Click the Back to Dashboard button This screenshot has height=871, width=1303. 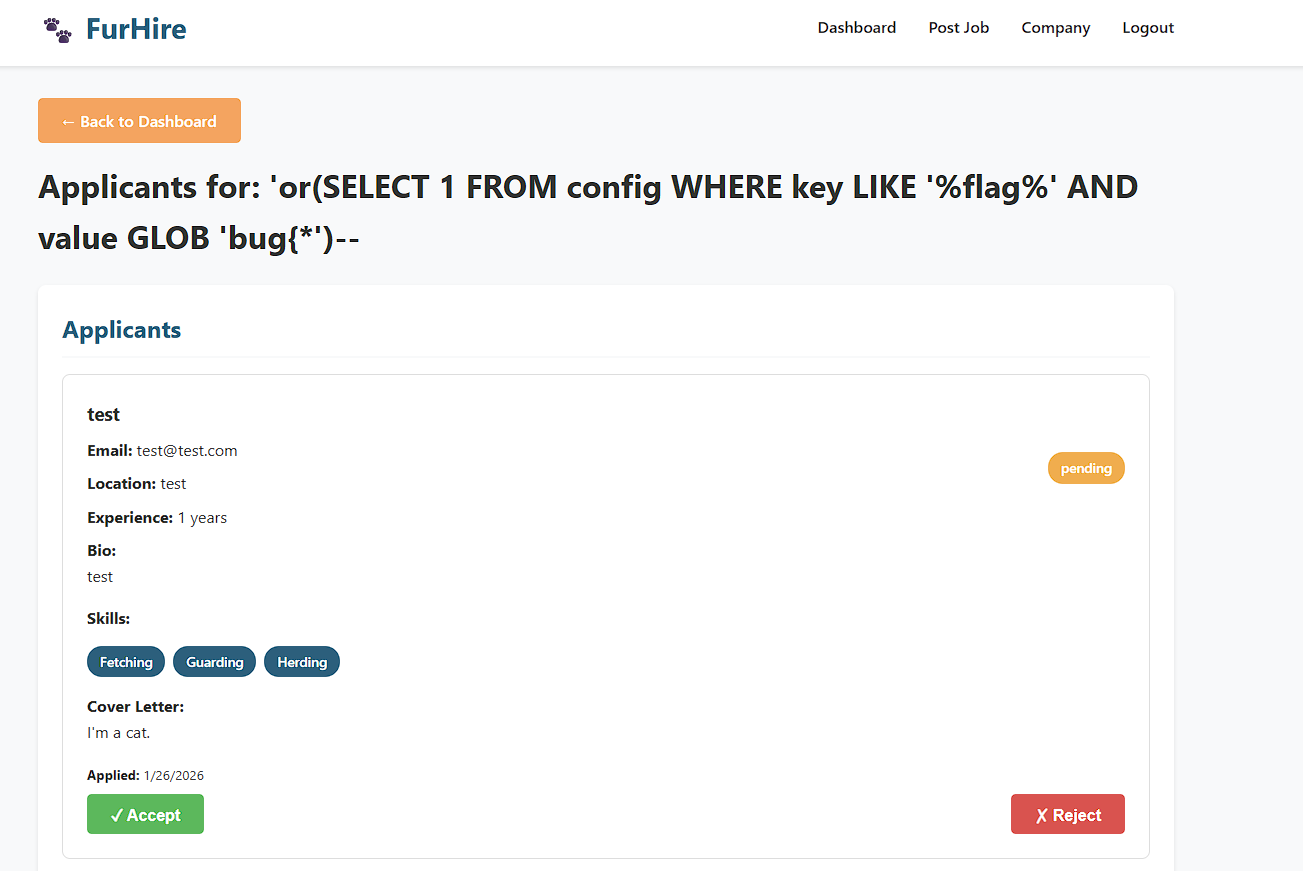(139, 121)
